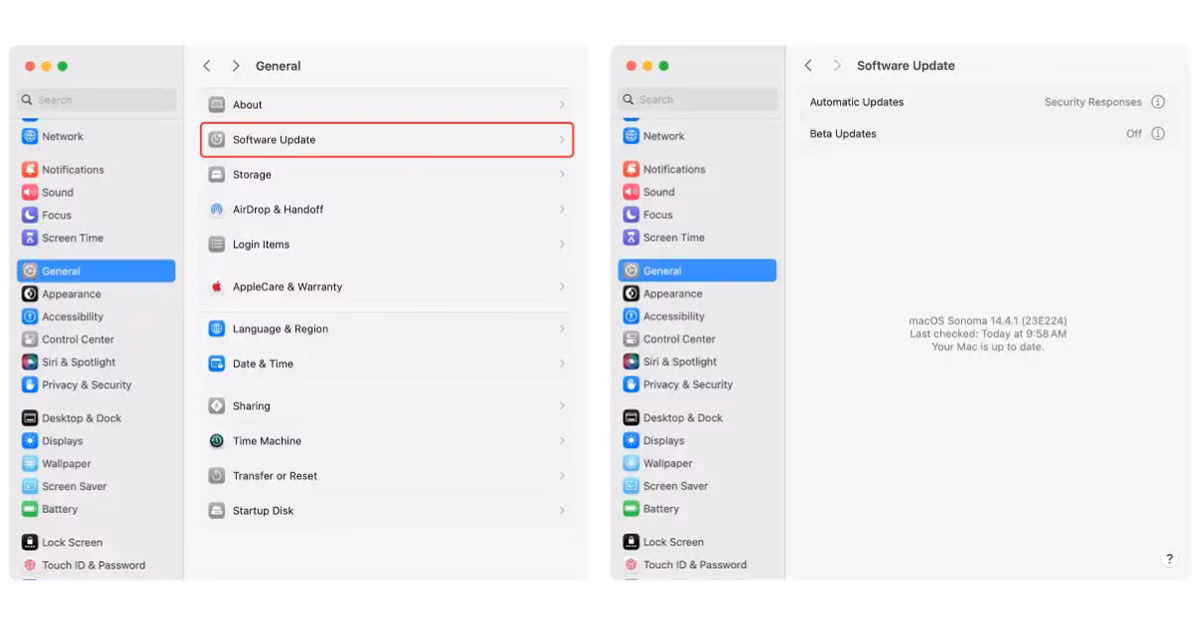Select Screen Time in right window sidebar

pos(697,238)
